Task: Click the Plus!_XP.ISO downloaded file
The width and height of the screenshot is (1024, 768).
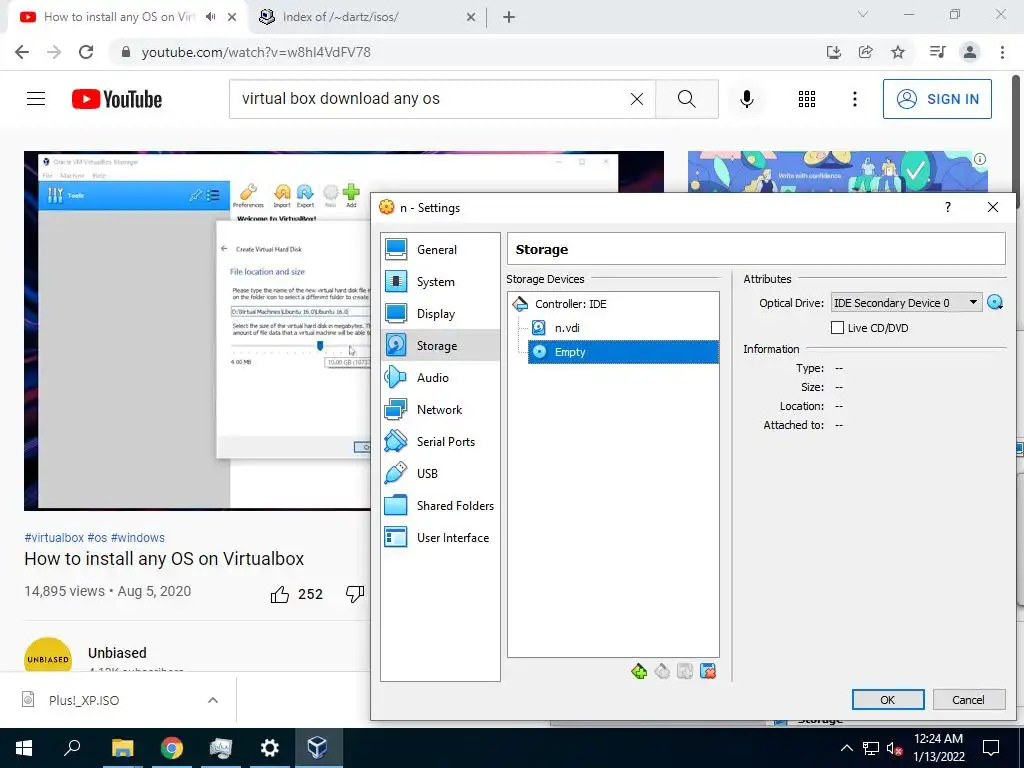Action: tap(84, 700)
